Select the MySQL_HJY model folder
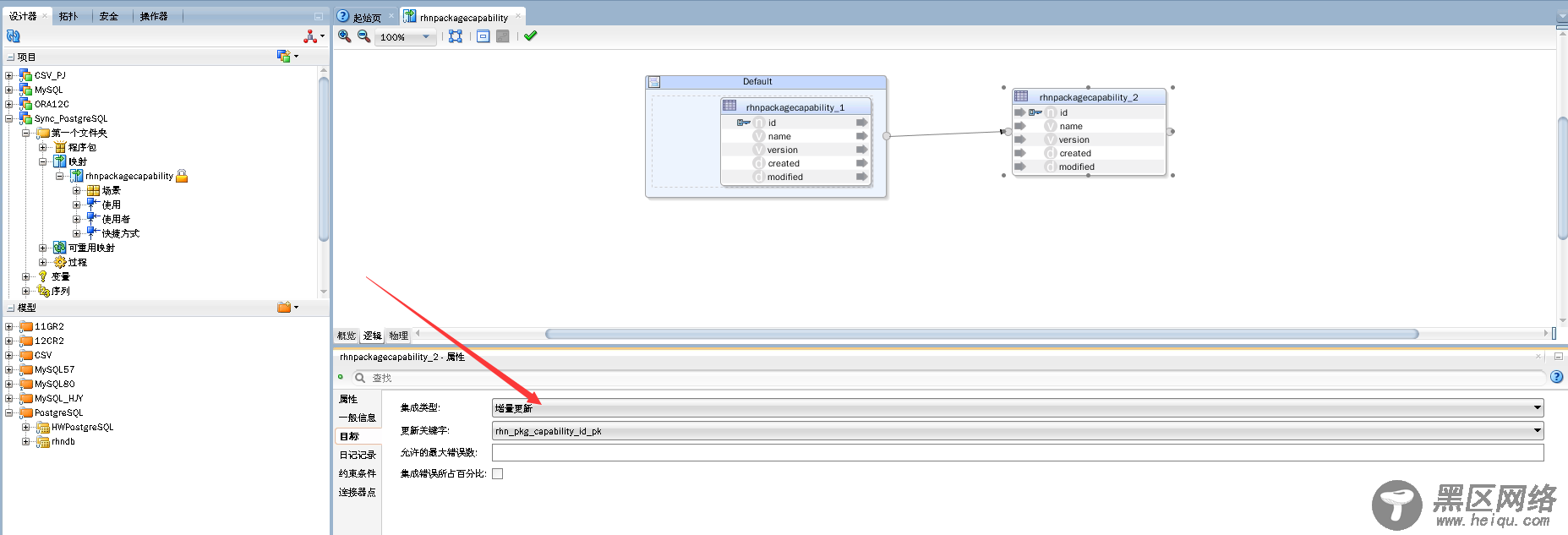 (58, 398)
